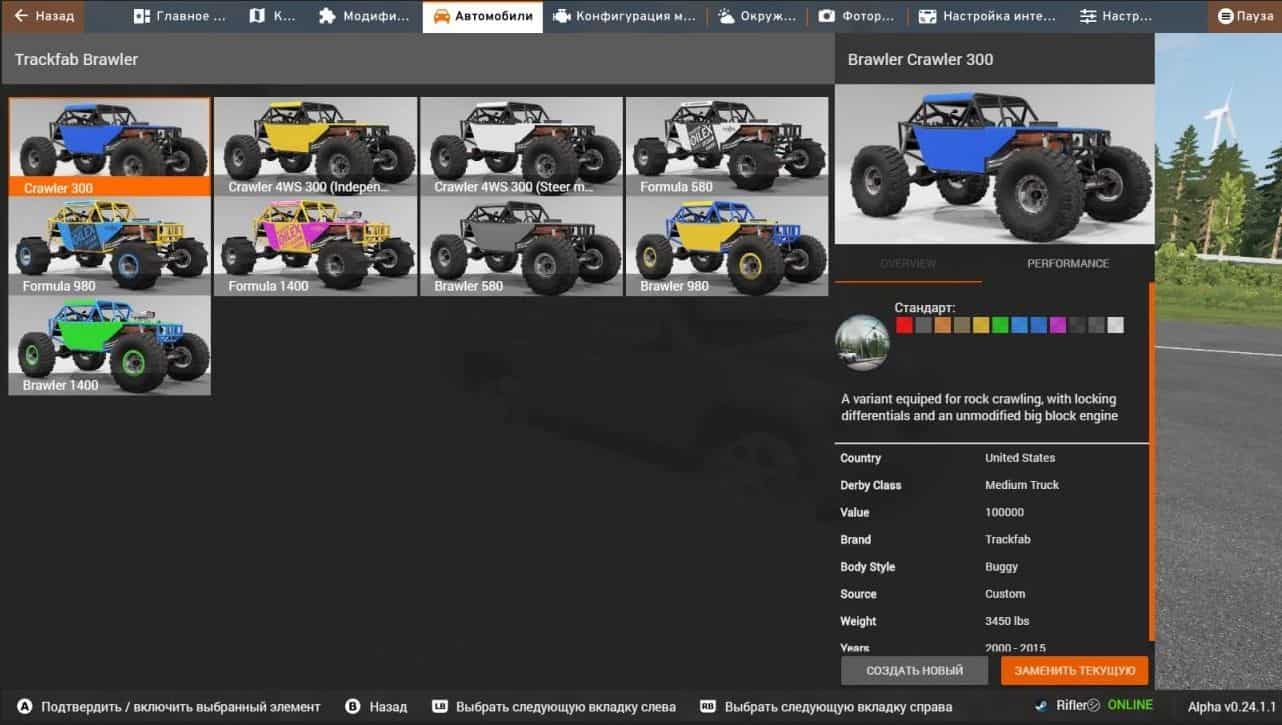Open the main menu icon tab (Главное)
The image size is (1282, 725).
(142, 16)
